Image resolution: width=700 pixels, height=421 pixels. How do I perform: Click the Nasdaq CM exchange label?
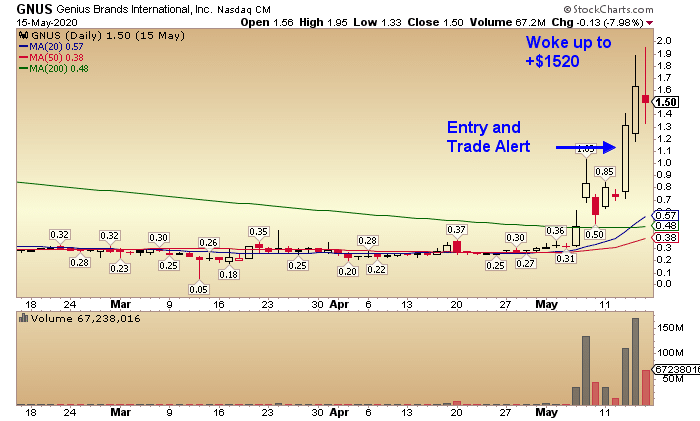click(244, 9)
